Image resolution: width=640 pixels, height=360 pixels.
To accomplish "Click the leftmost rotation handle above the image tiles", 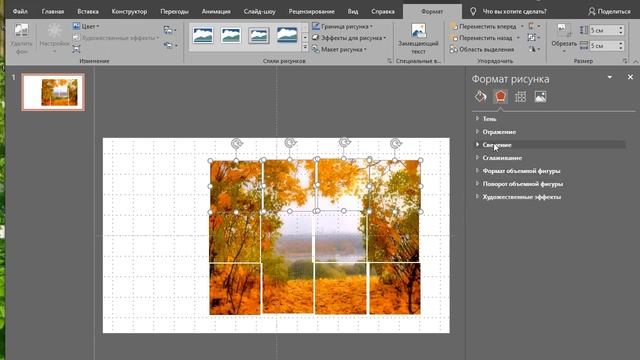I will pyautogui.click(x=236, y=144).
